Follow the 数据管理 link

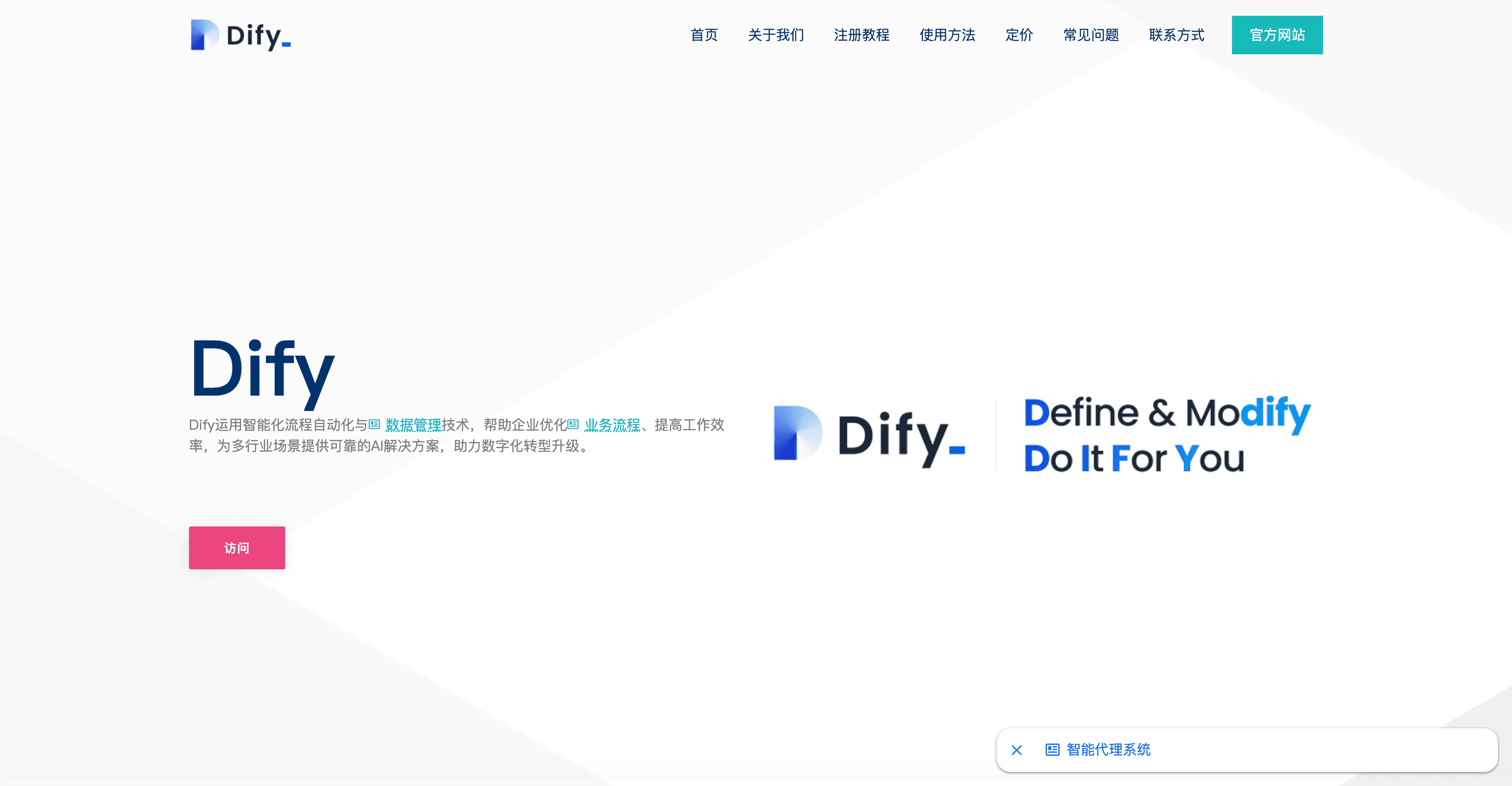(413, 425)
